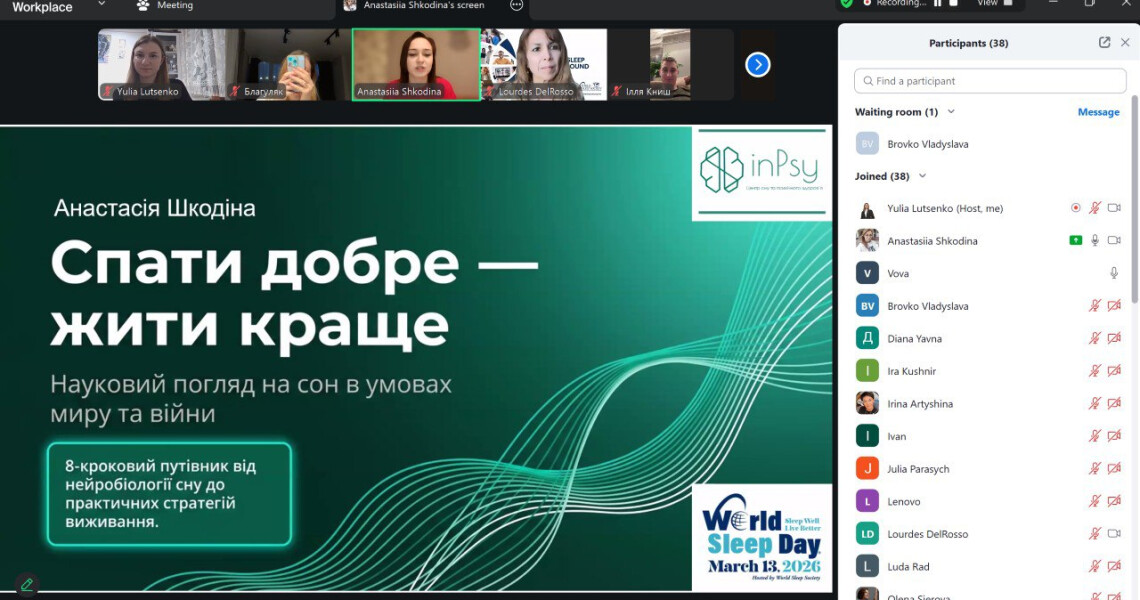
Task: Select Brovko Vladyslava in the Waiting room
Action: [x=927, y=144]
